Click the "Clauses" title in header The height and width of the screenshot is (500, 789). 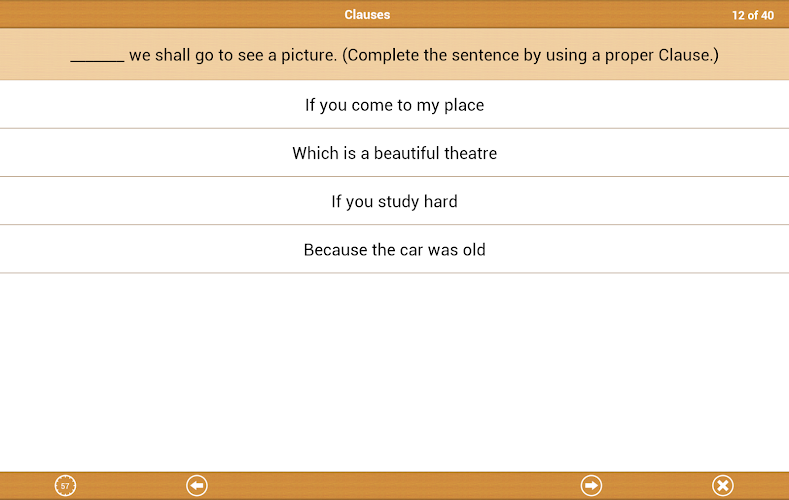367,15
